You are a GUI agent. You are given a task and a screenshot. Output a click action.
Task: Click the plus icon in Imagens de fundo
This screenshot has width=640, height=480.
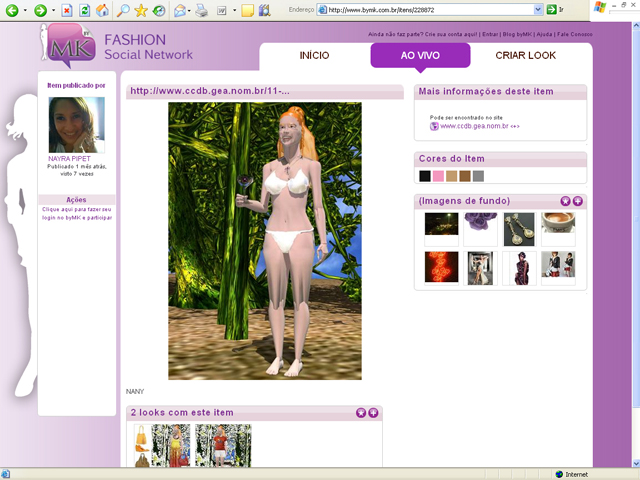click(x=577, y=201)
